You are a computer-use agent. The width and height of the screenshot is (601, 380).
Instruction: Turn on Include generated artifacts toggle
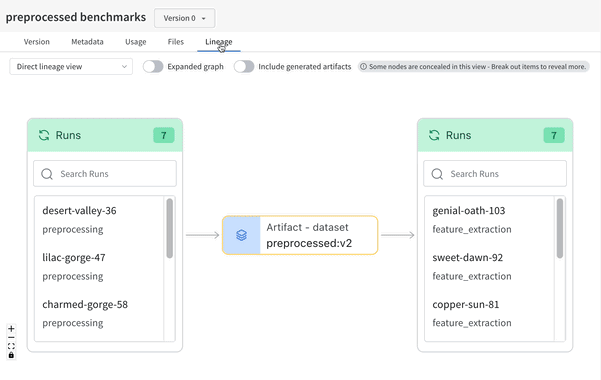coord(244,67)
